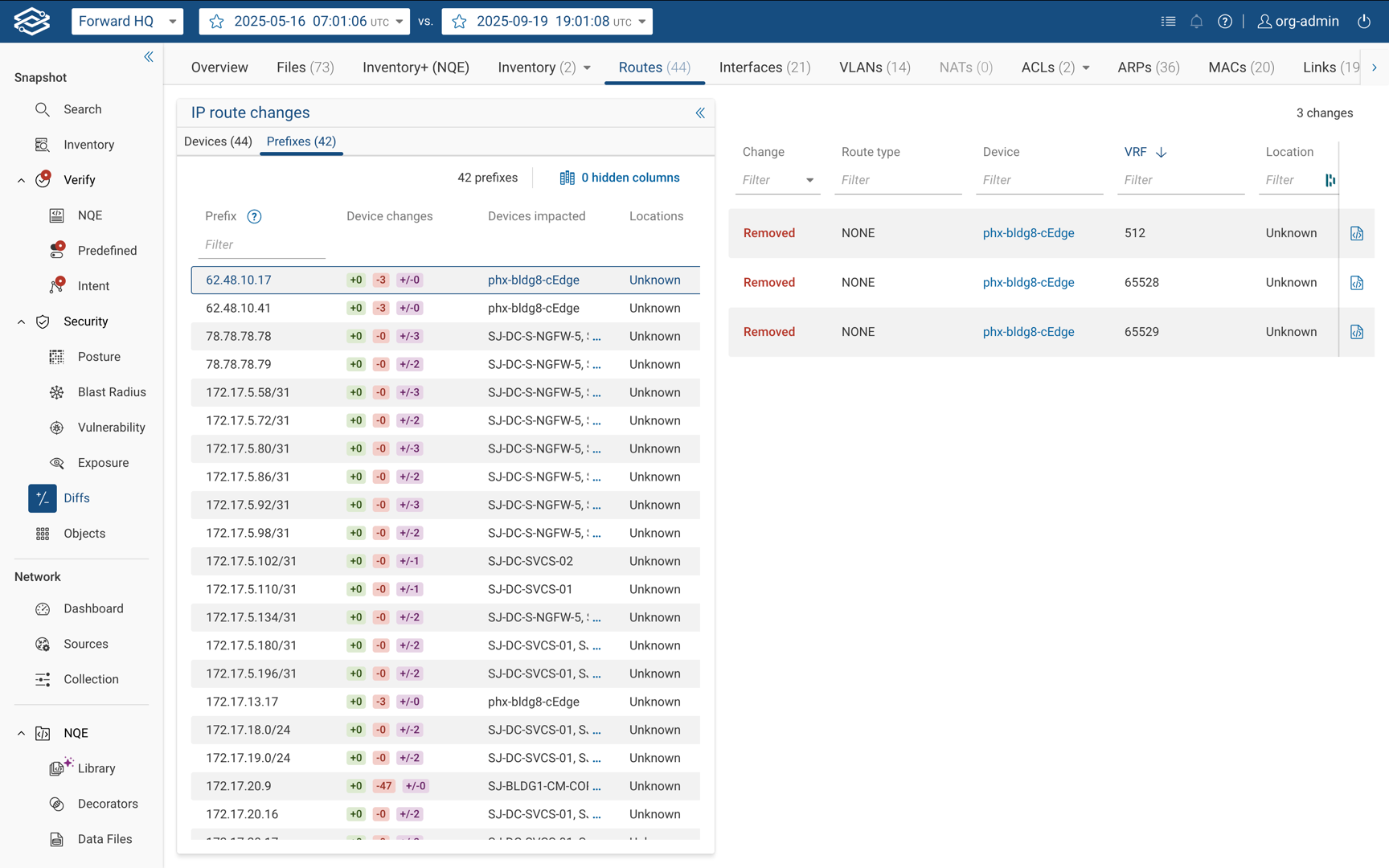Select the Devices (44) tab
Viewport: 1389px width, 868px height.
coord(218,141)
